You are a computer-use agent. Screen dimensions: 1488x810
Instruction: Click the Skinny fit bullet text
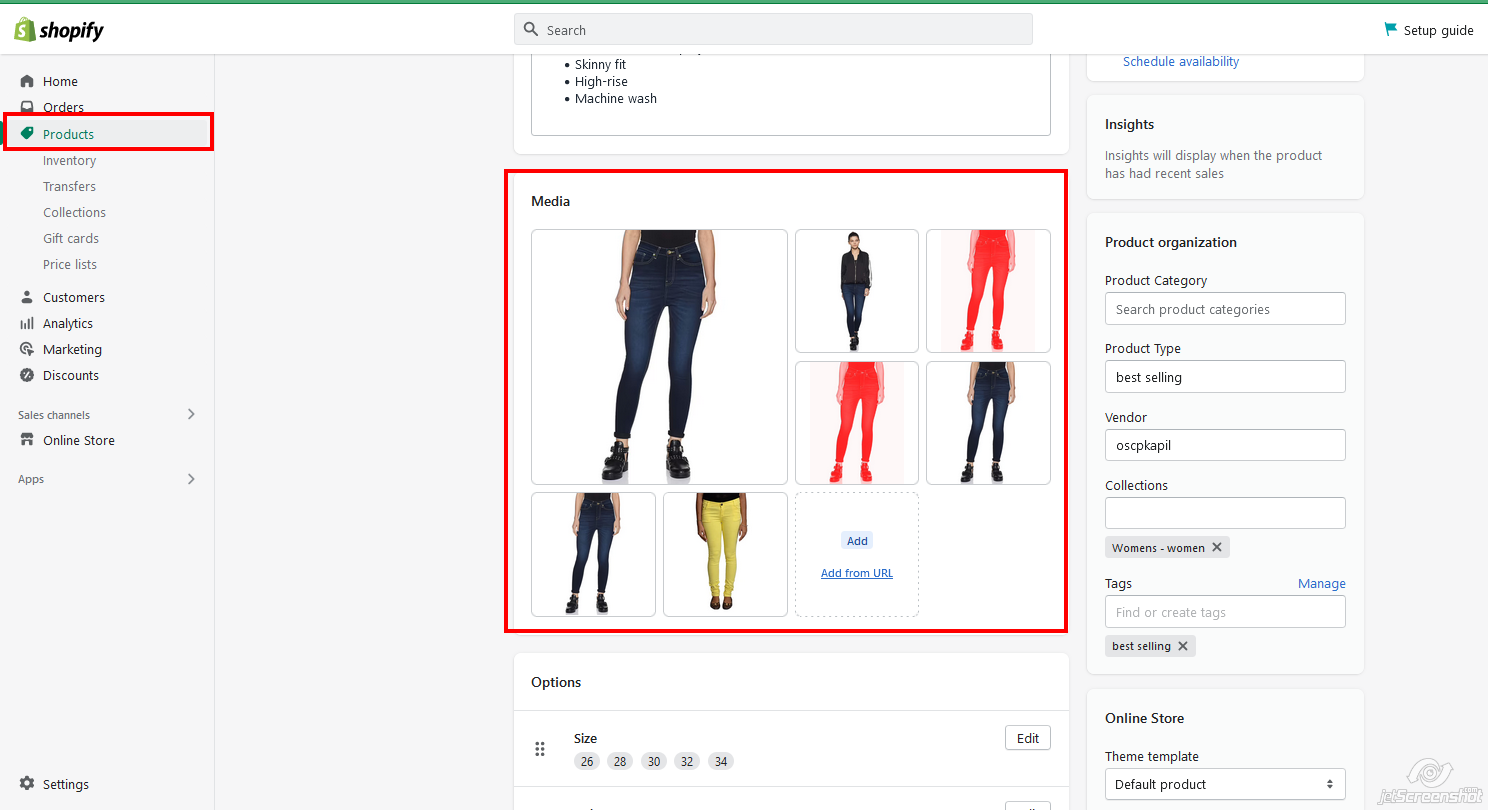[600, 64]
